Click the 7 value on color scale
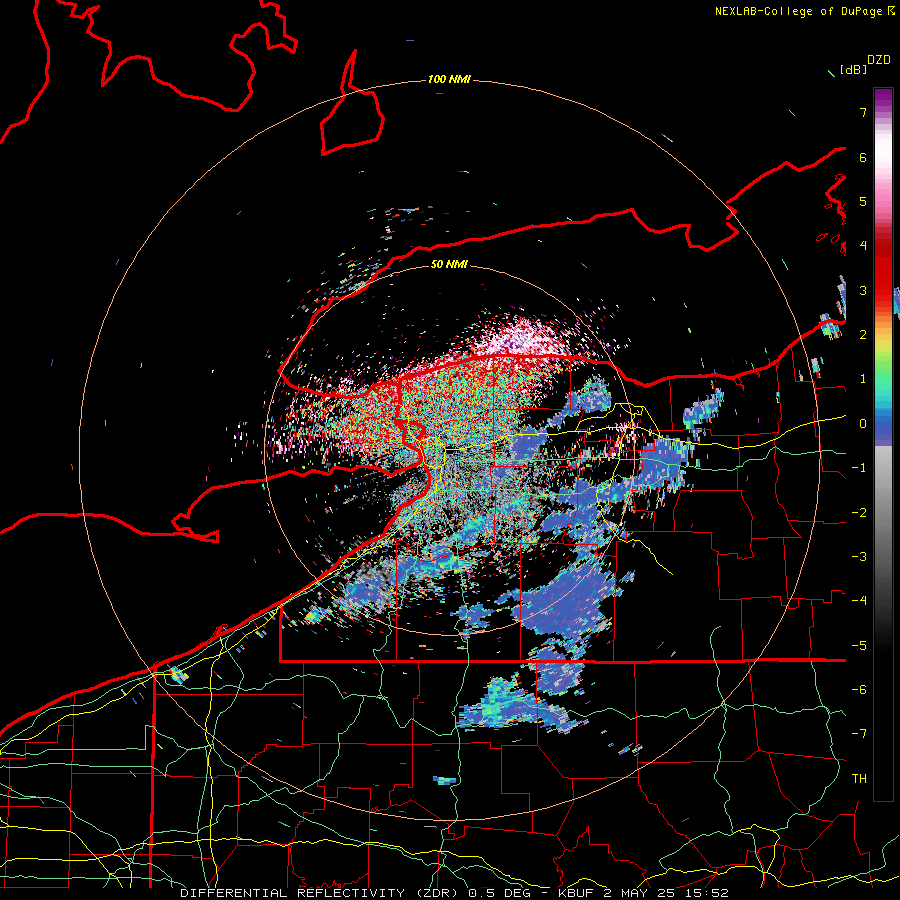The width and height of the screenshot is (900, 900). pyautogui.click(x=863, y=112)
